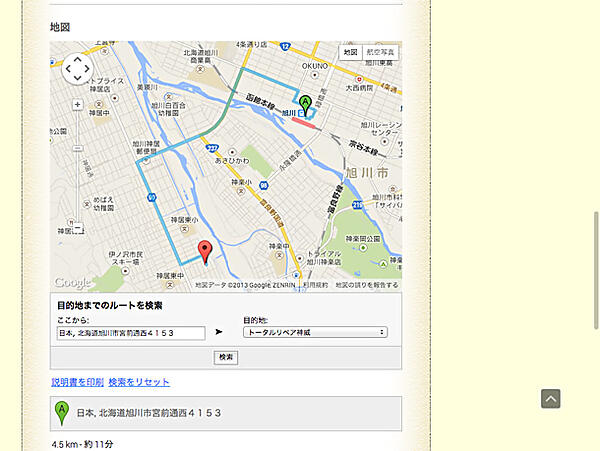
Task: Click the 大西病院 hospital marker
Action: pyautogui.click(x=359, y=80)
